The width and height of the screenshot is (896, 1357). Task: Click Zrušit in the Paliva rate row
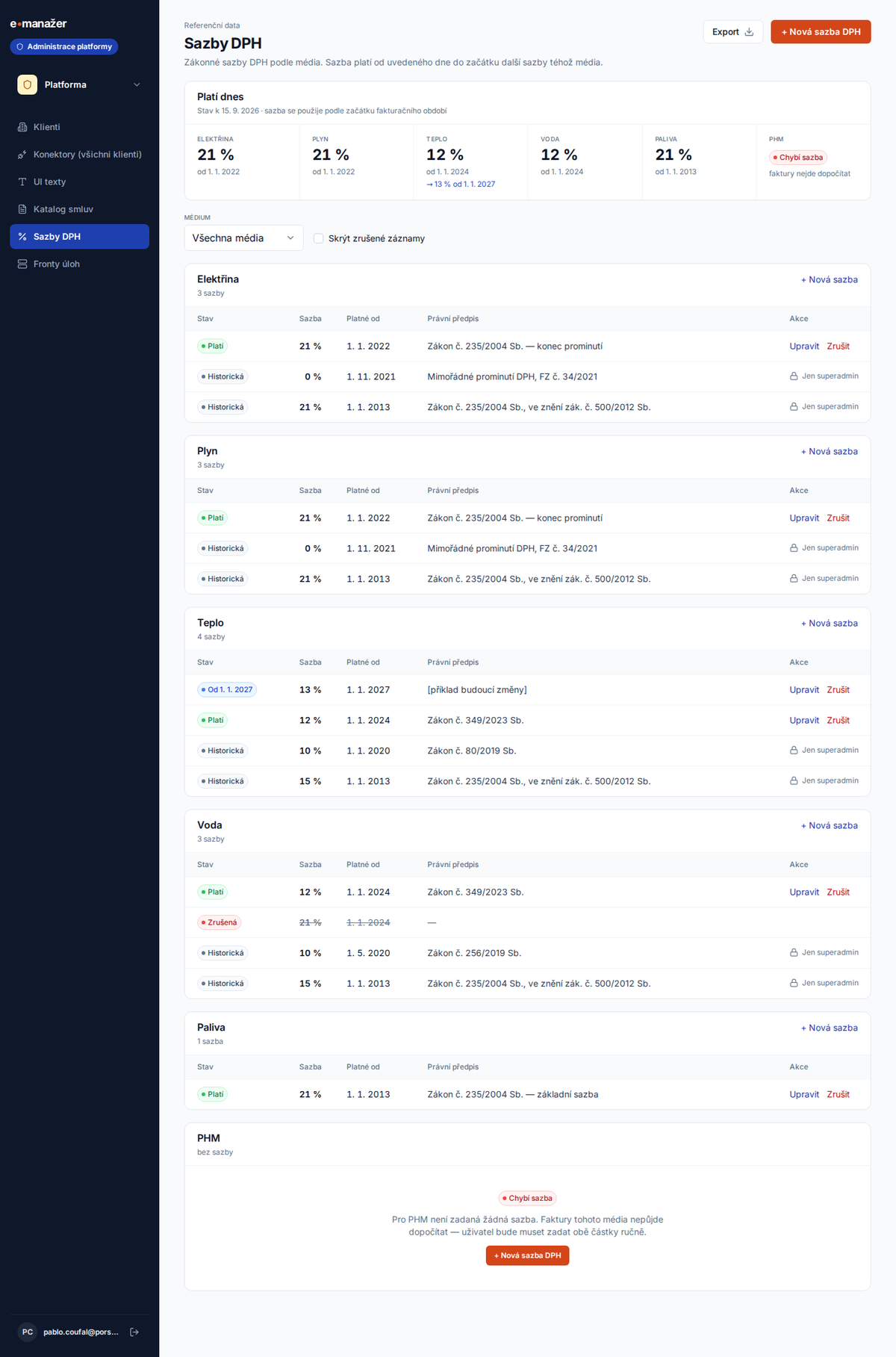[x=838, y=1095]
